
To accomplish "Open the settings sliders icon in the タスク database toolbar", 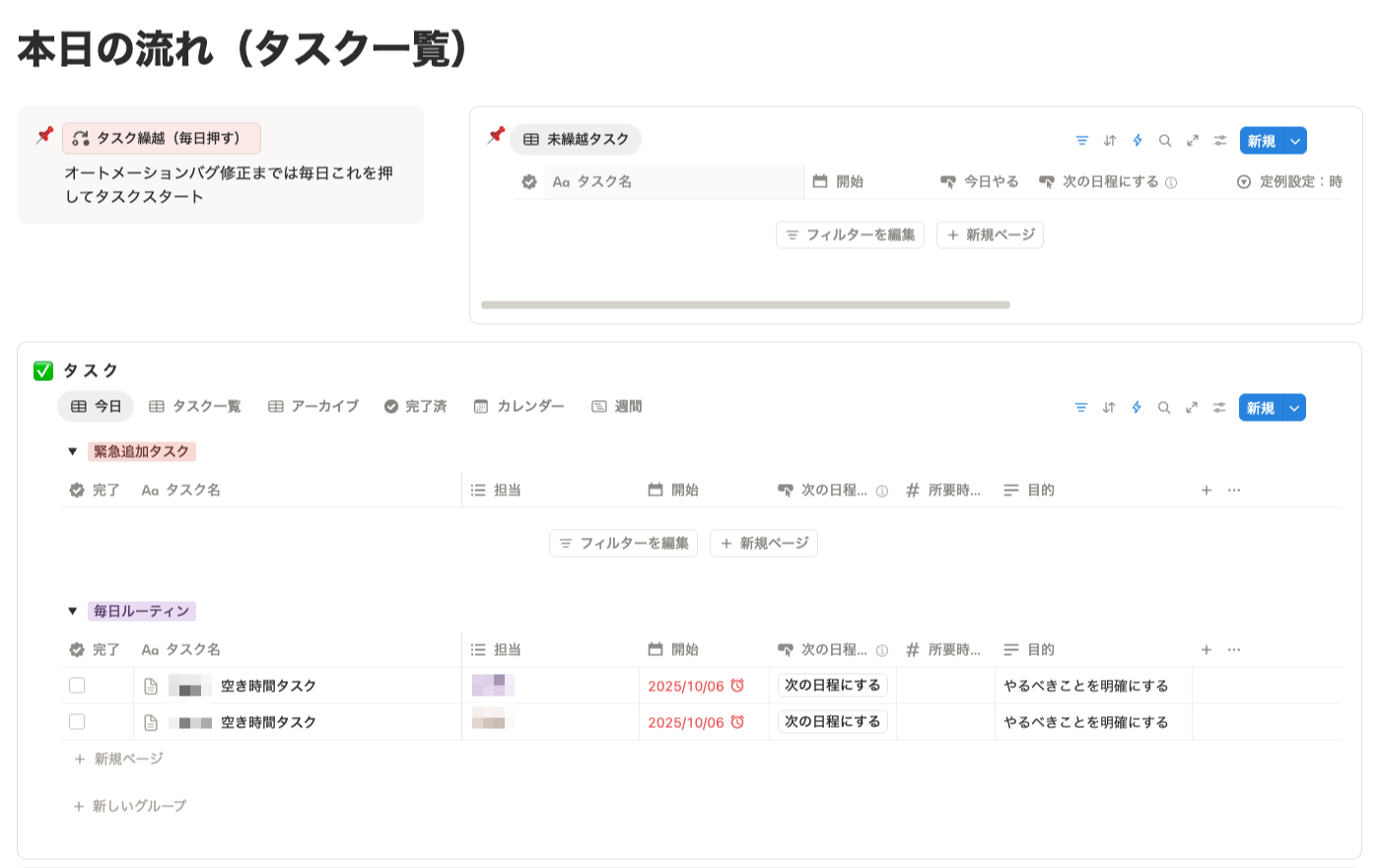I will pyautogui.click(x=1219, y=408).
